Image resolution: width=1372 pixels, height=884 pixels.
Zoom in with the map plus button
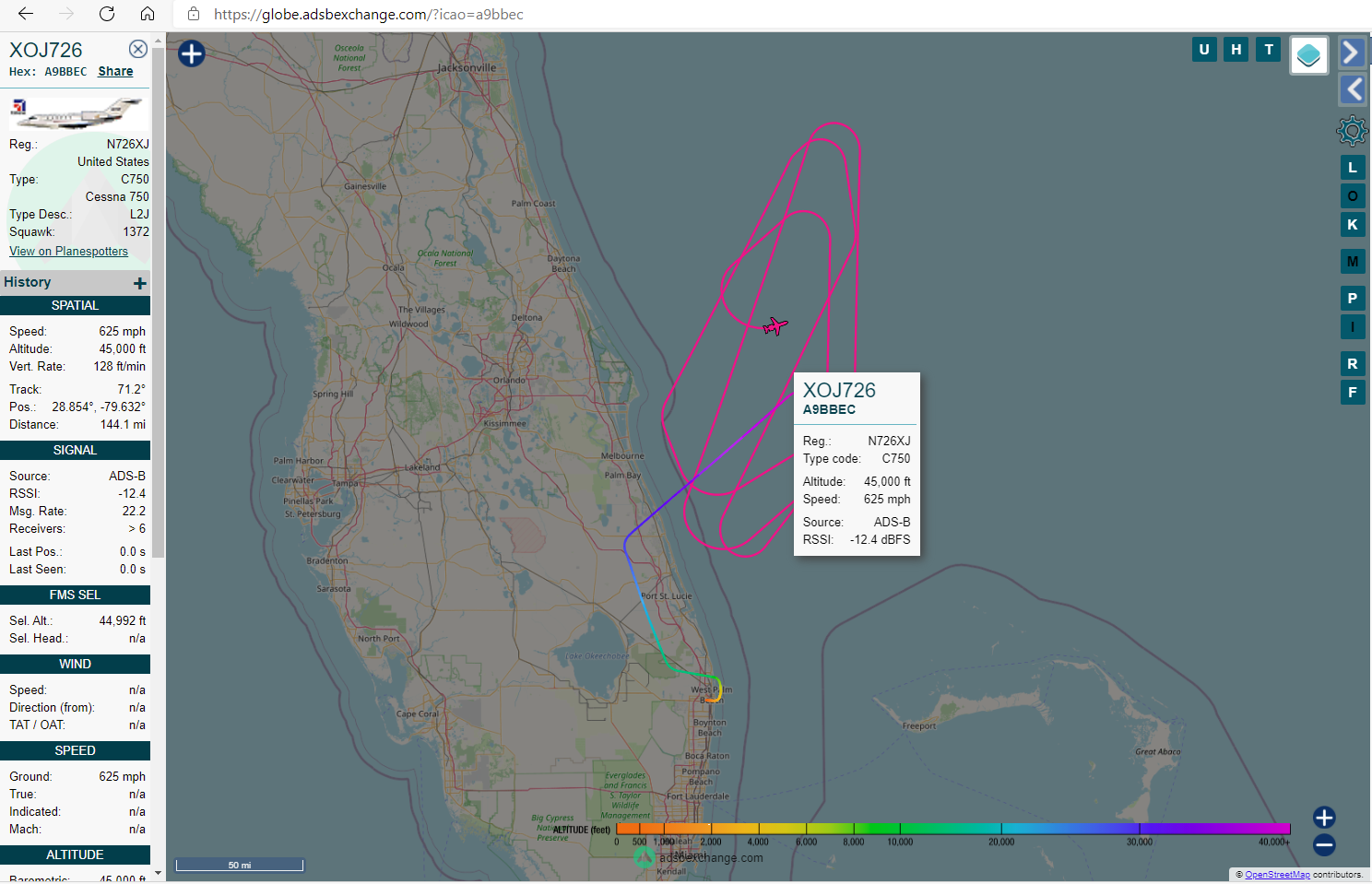[1324, 818]
